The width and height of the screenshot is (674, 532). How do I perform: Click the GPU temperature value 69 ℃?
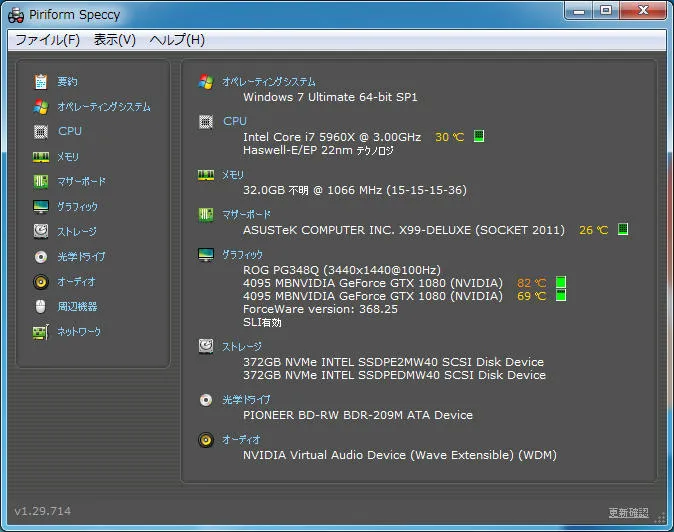click(532, 296)
